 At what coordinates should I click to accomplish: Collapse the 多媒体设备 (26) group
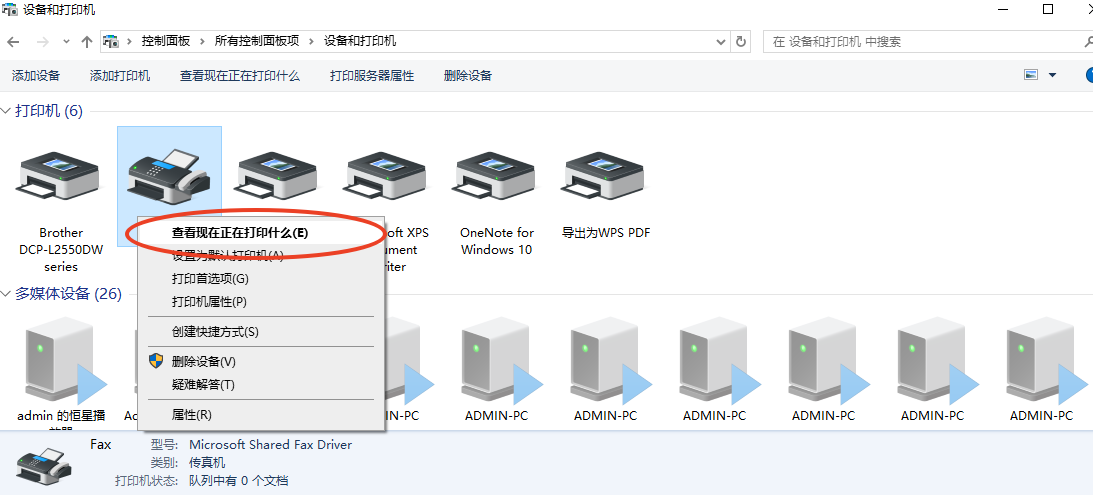point(7,294)
